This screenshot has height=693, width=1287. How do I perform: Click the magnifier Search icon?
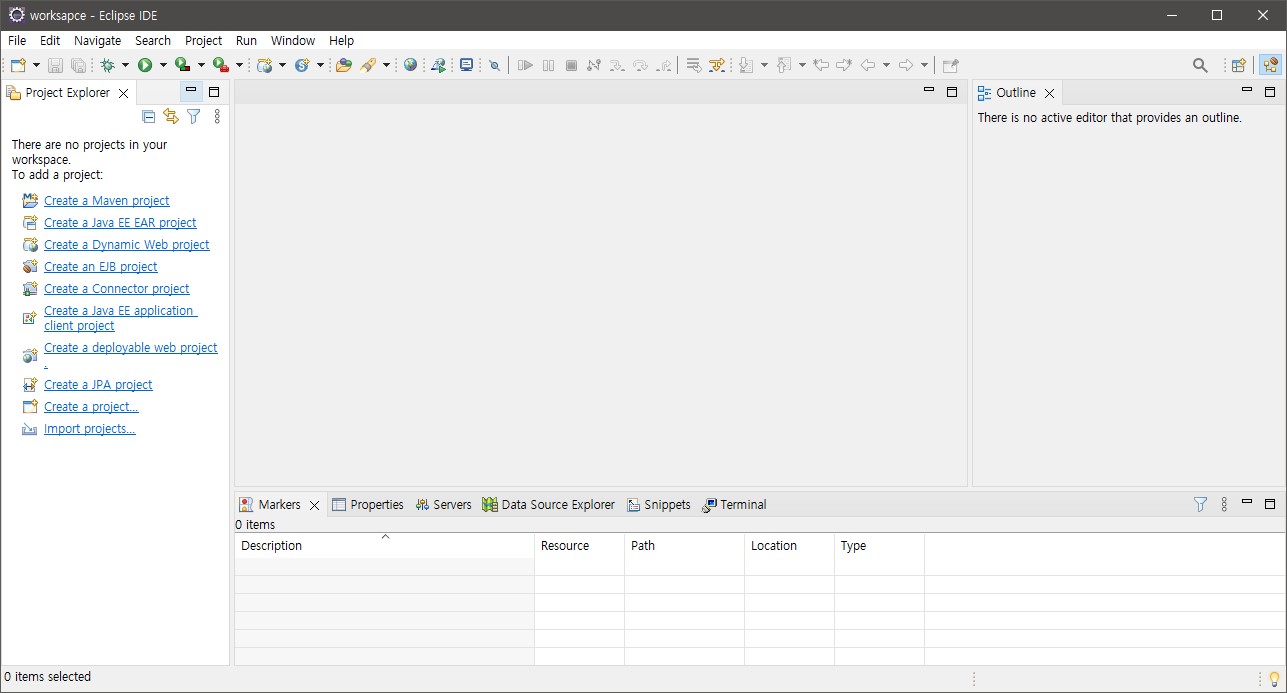point(1200,65)
